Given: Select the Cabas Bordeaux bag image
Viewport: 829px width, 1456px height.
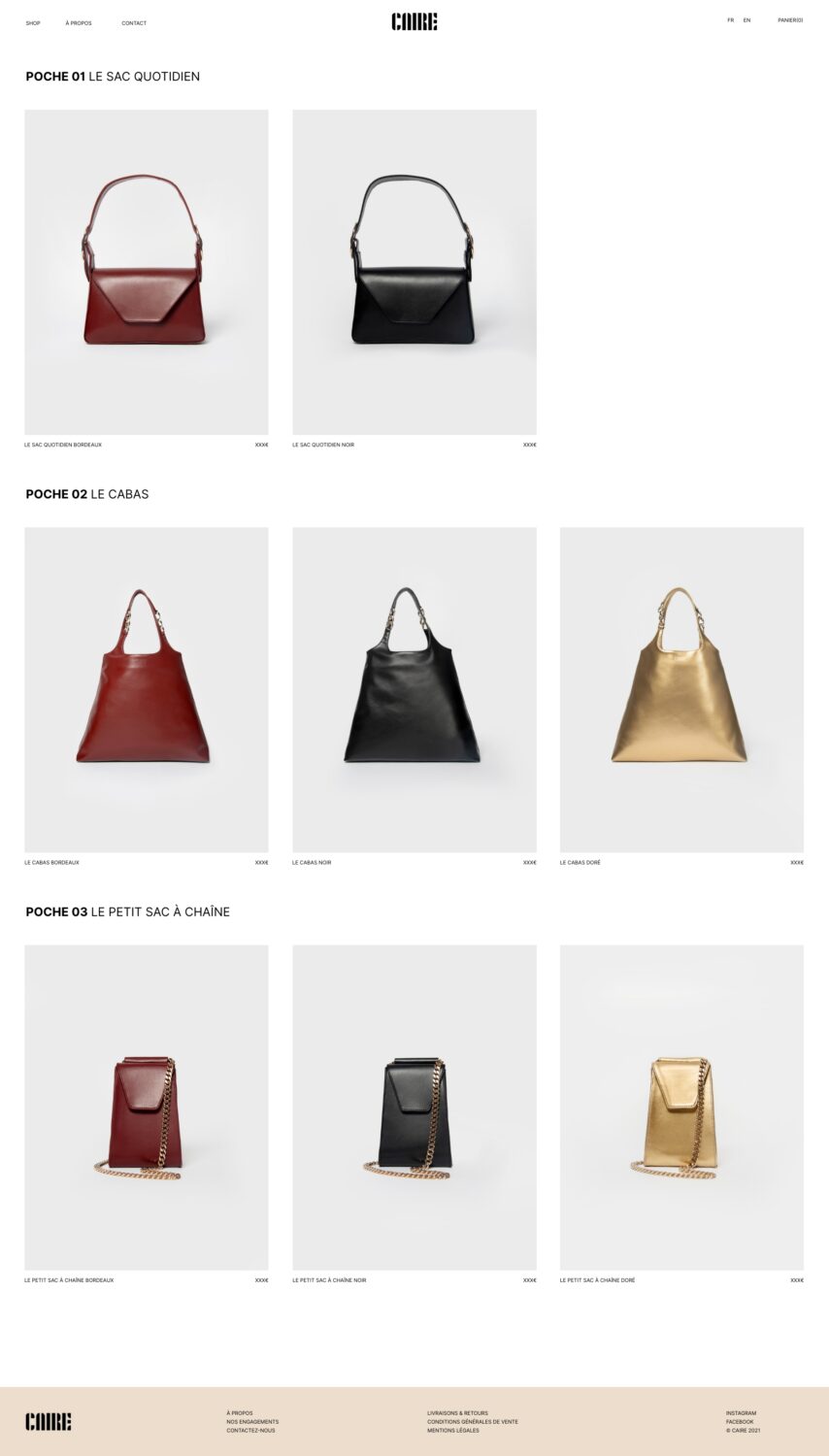Looking at the screenshot, I should [x=147, y=689].
